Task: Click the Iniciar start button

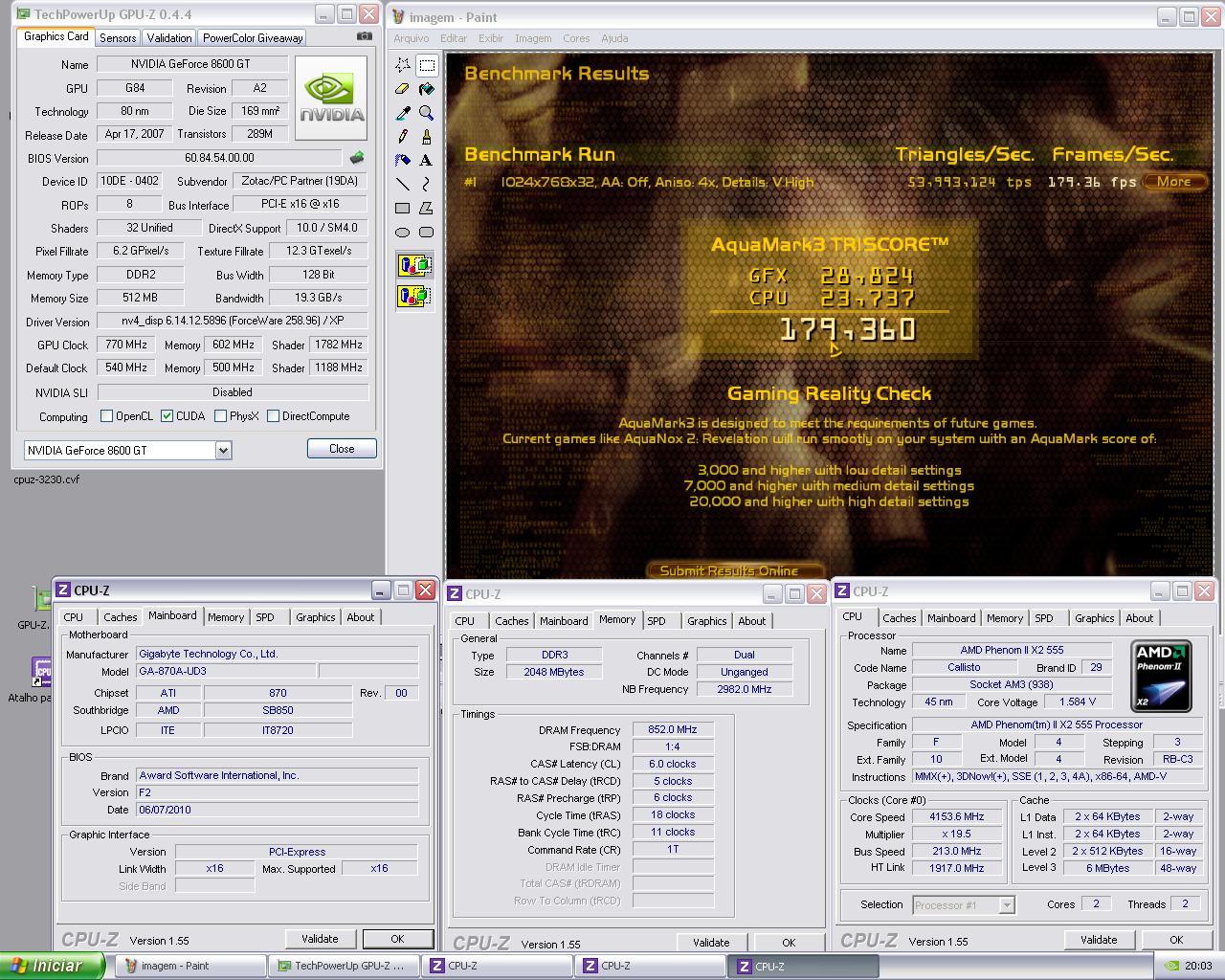Action: pos(53,966)
